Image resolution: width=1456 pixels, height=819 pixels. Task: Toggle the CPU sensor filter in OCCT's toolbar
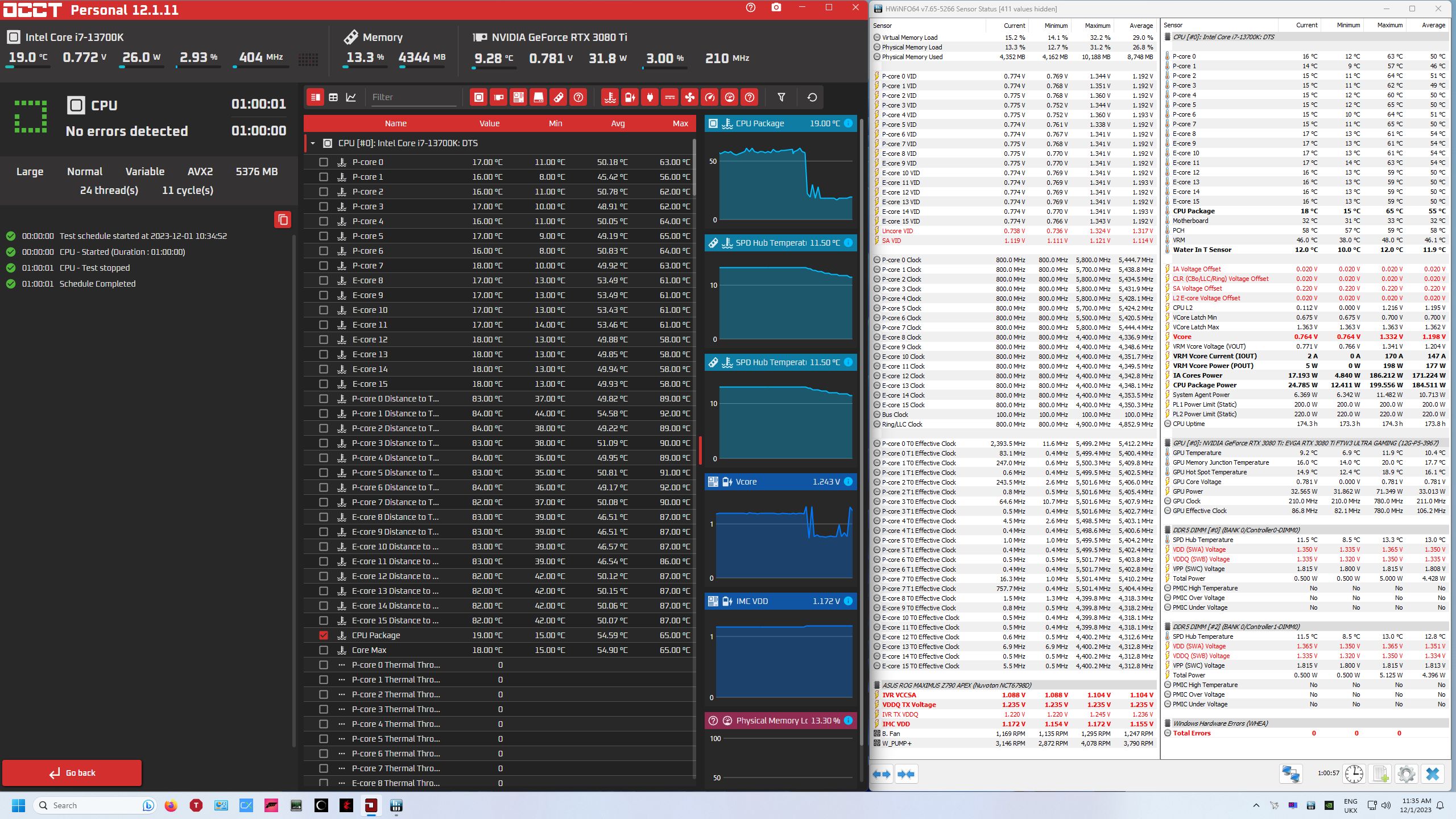479,97
